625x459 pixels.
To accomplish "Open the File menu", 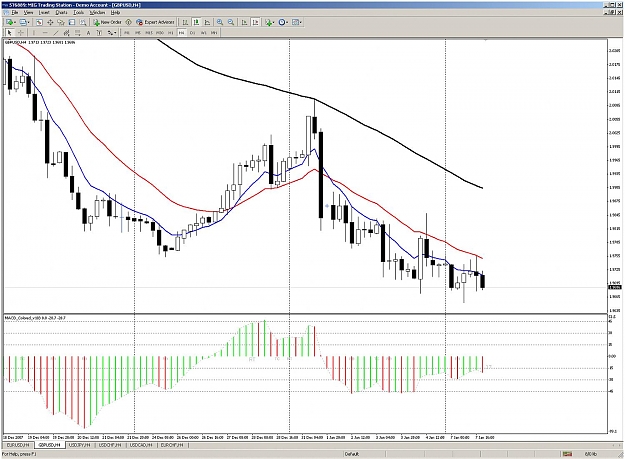I will [15, 13].
